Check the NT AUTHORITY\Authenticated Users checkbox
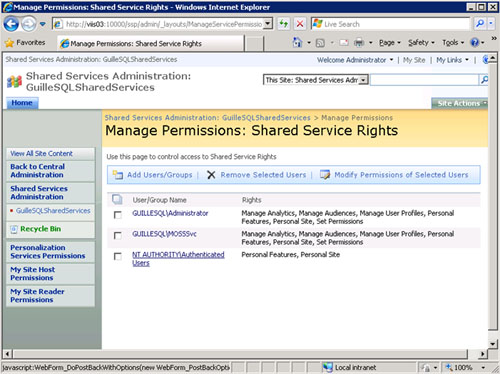The width and height of the screenshot is (500, 374). (118, 256)
